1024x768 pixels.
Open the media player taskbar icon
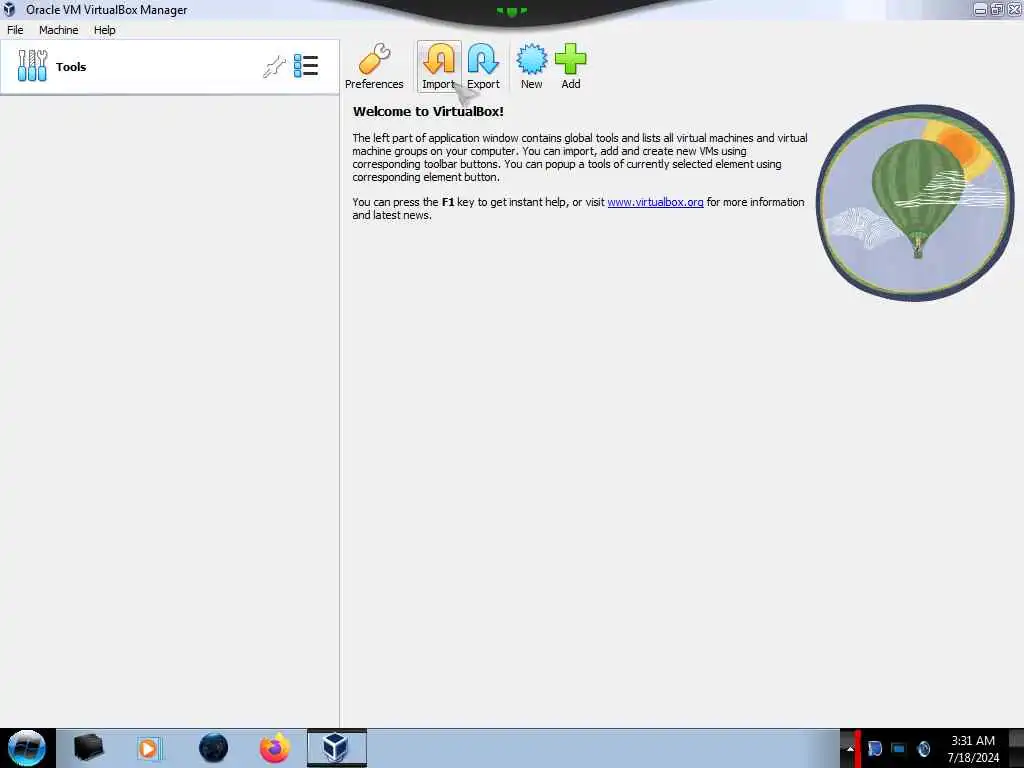click(x=149, y=748)
